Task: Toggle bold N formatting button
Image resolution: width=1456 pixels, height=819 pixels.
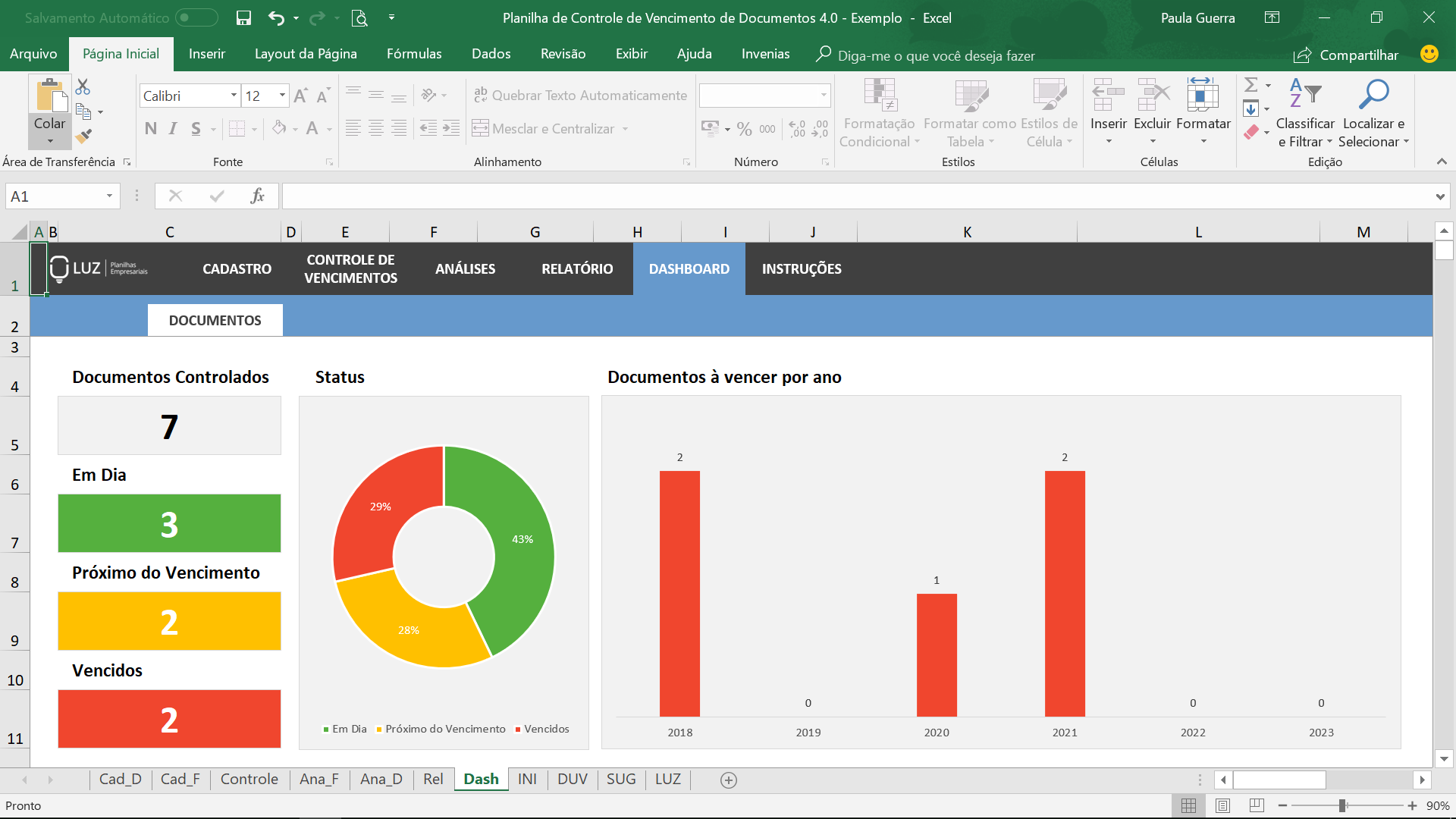Action: point(150,129)
